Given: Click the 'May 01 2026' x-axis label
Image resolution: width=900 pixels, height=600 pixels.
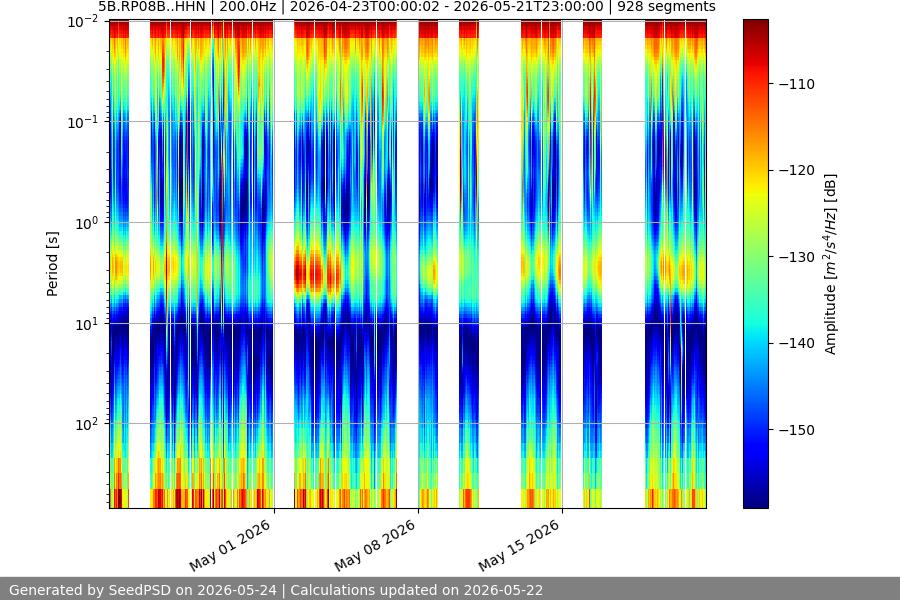Looking at the screenshot, I should 230,545.
